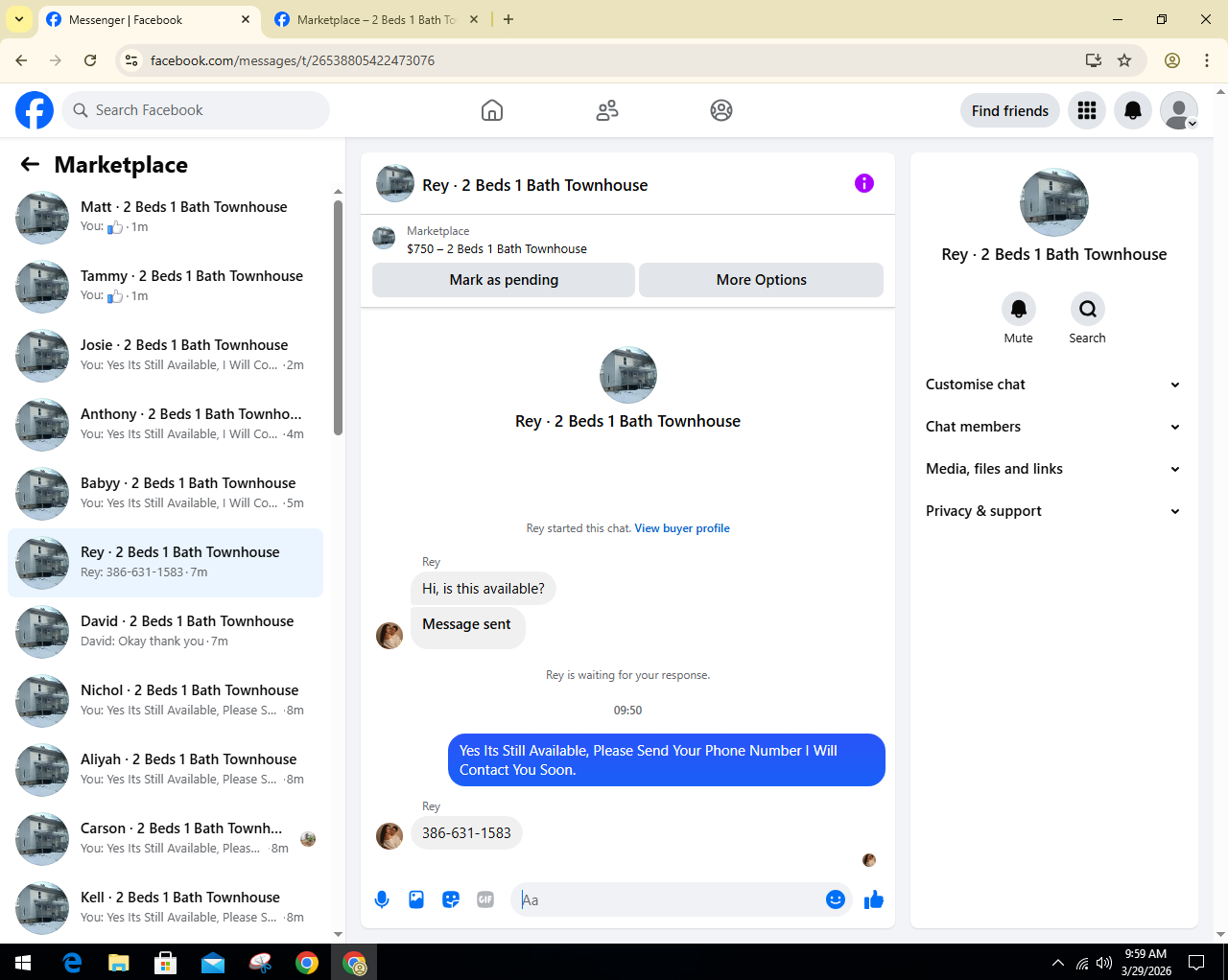This screenshot has width=1228, height=980.
Task: Search in conversation magnifier icon
Action: pos(1088,309)
